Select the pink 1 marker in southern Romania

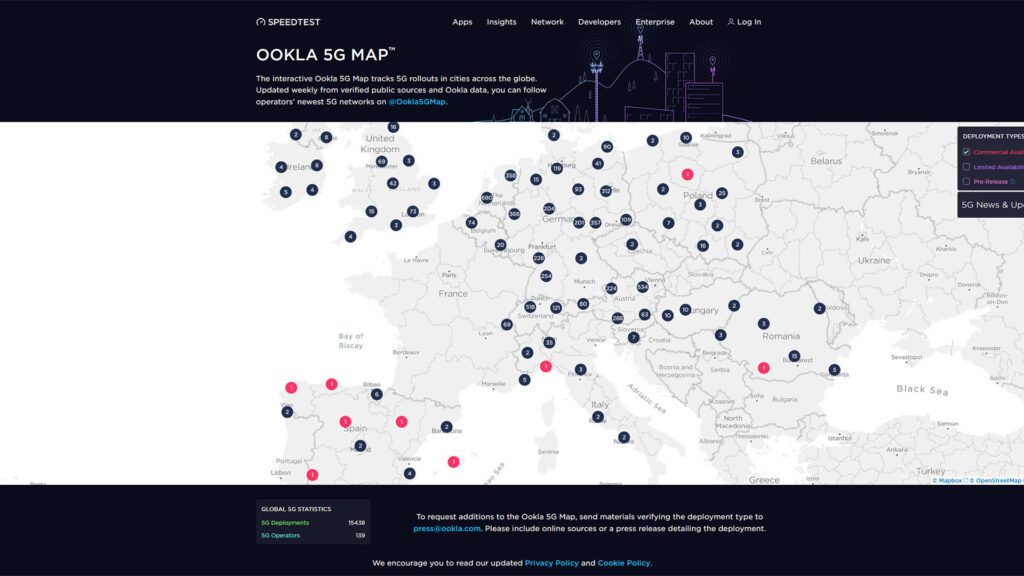click(x=763, y=368)
